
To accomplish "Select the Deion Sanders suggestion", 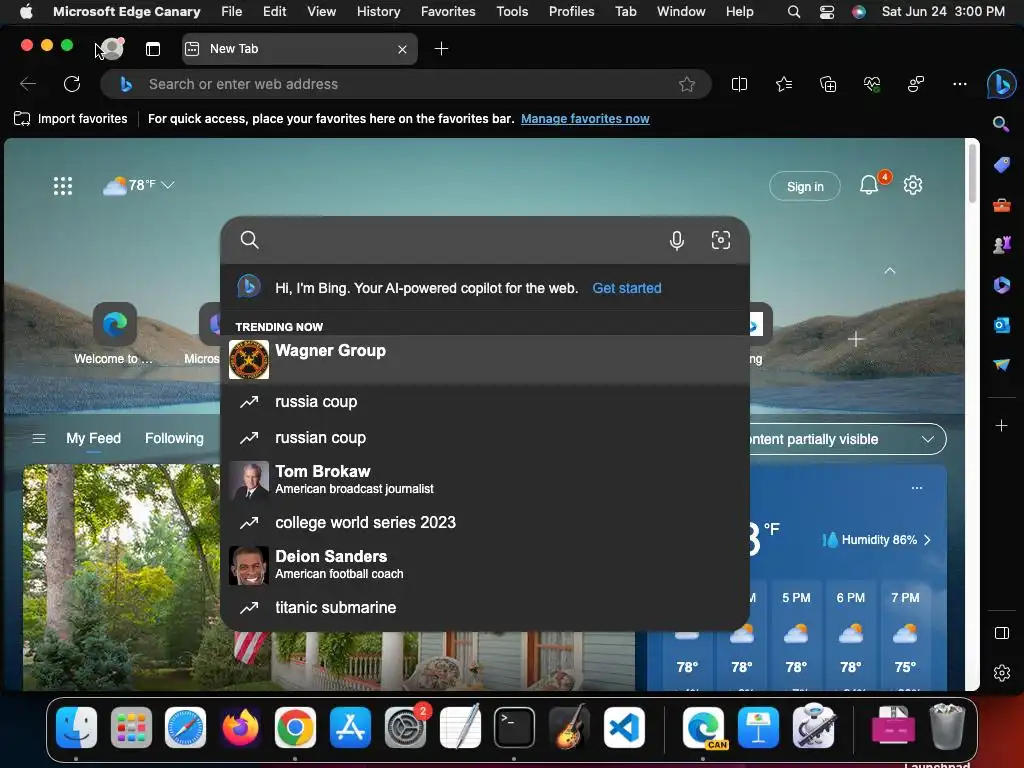I will pos(485,565).
